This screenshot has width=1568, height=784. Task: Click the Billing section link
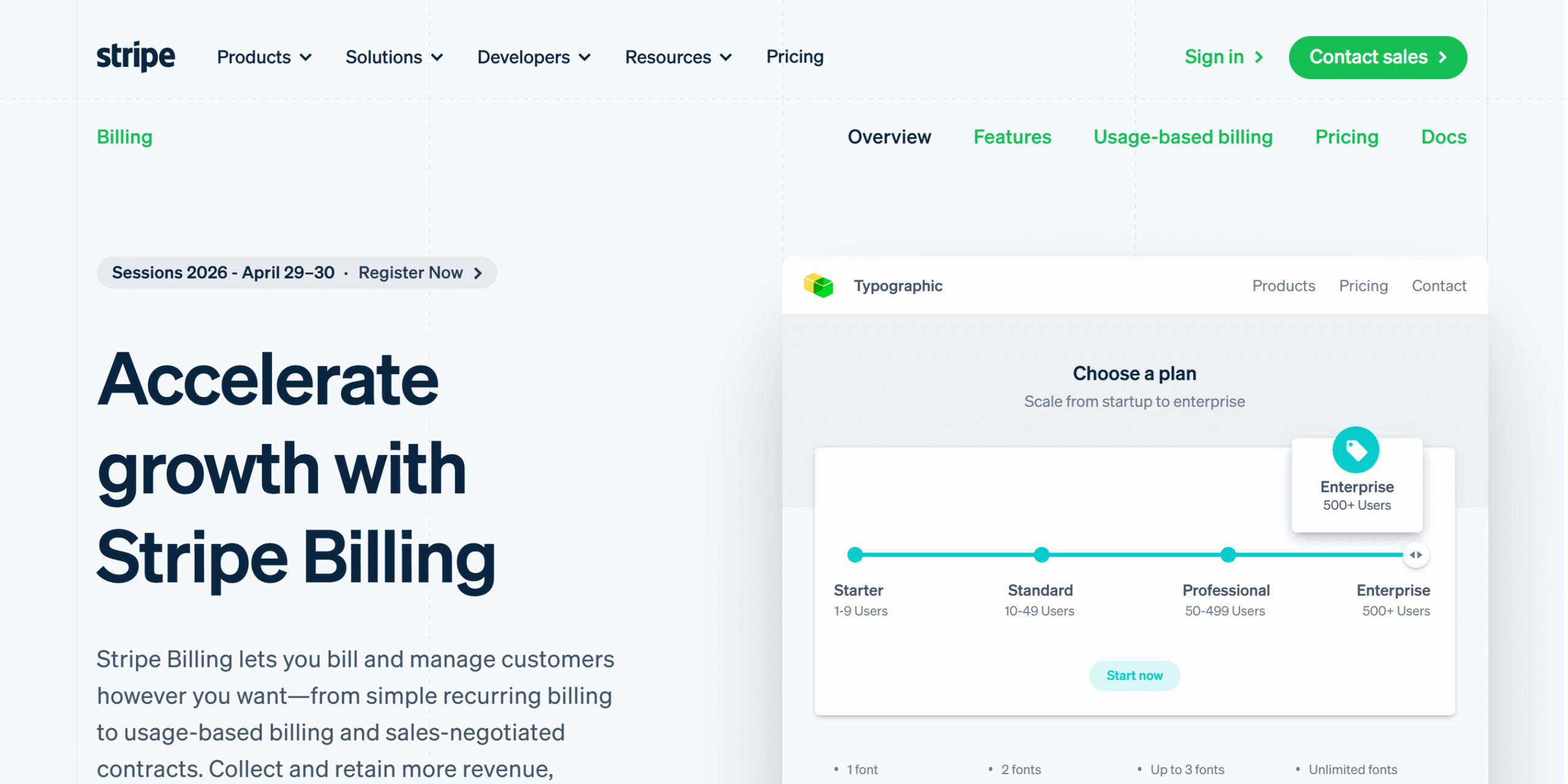click(124, 137)
